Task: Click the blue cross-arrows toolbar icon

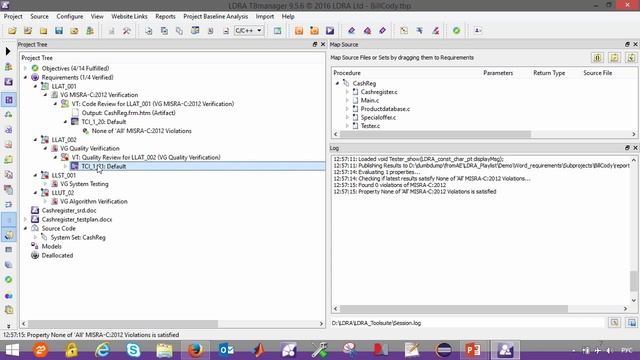Action: pyautogui.click(x=420, y=31)
